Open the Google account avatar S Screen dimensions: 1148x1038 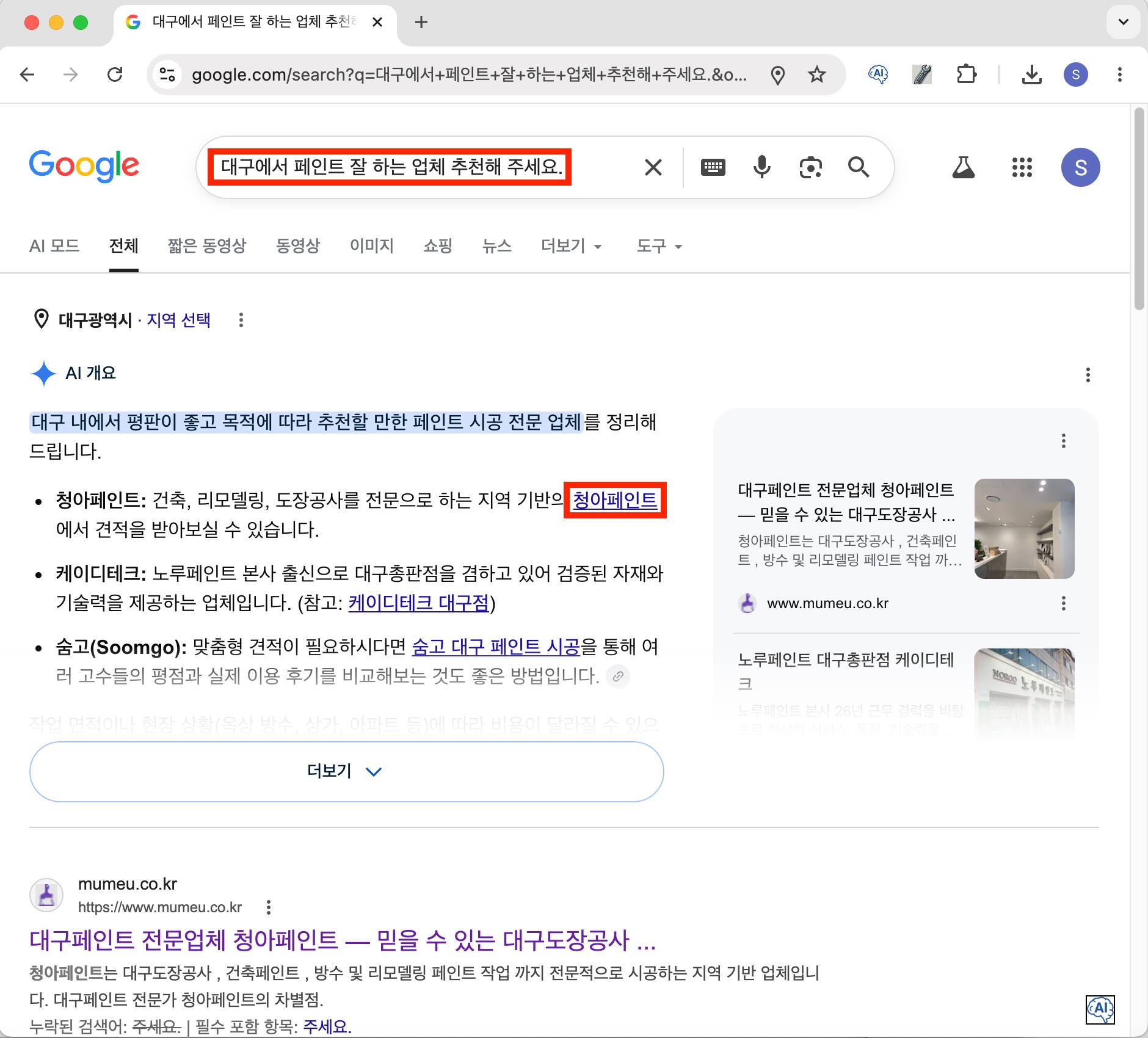[x=1080, y=167]
